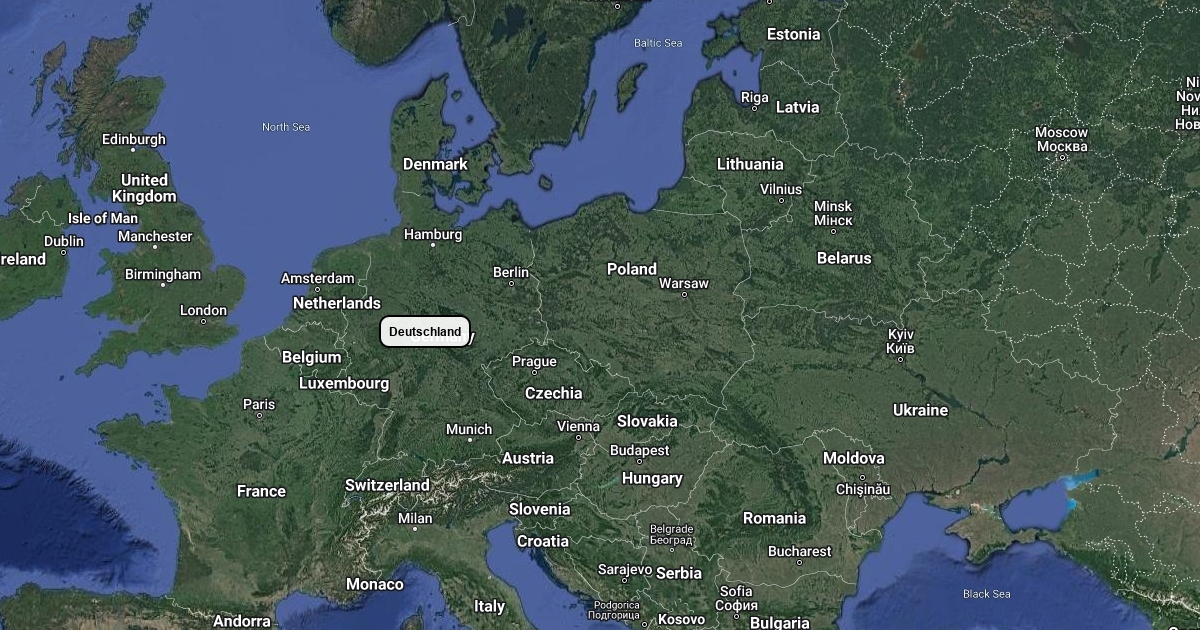This screenshot has width=1200, height=630.
Task: Click the France country label
Action: click(261, 491)
